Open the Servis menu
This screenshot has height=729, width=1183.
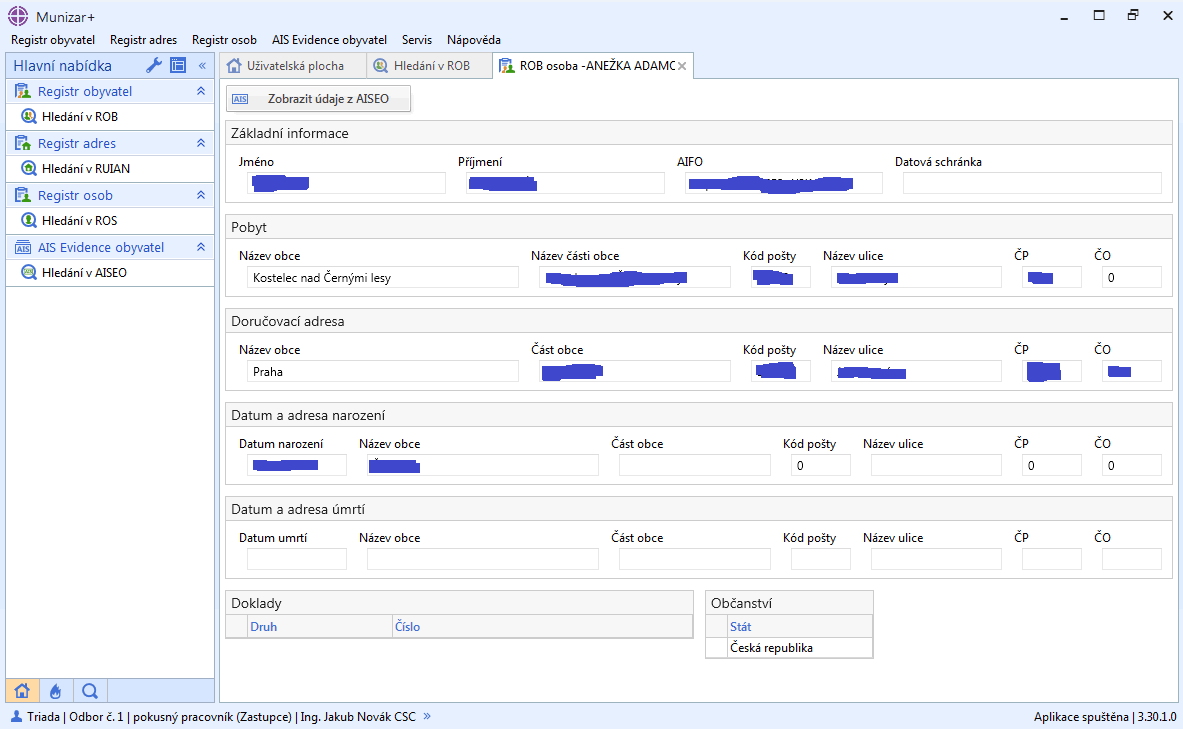[x=417, y=40]
